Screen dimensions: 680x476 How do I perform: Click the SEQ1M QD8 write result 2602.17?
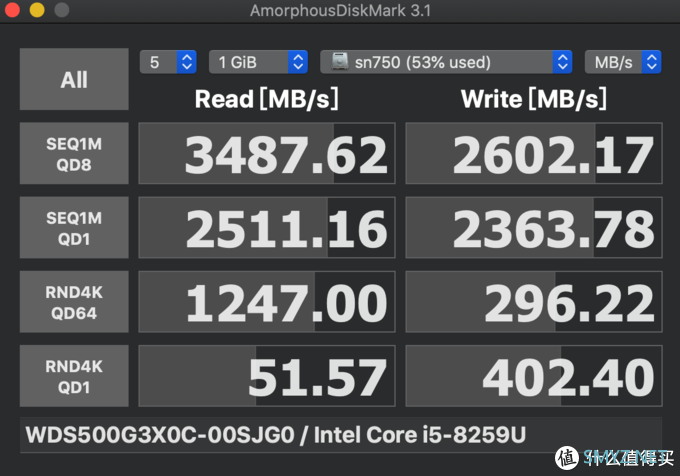tap(534, 153)
